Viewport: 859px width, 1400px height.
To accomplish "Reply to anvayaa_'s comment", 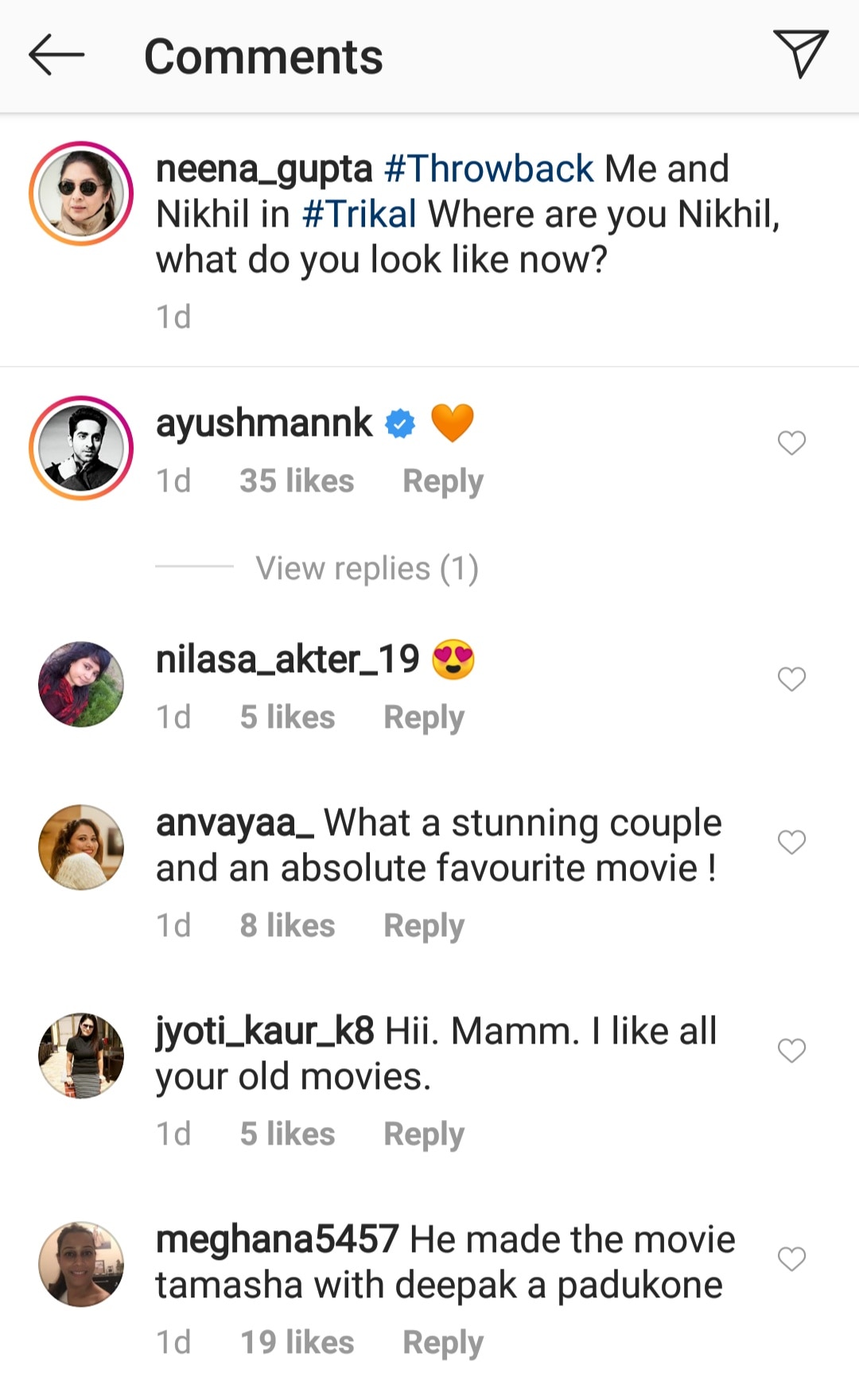I will click(x=424, y=925).
